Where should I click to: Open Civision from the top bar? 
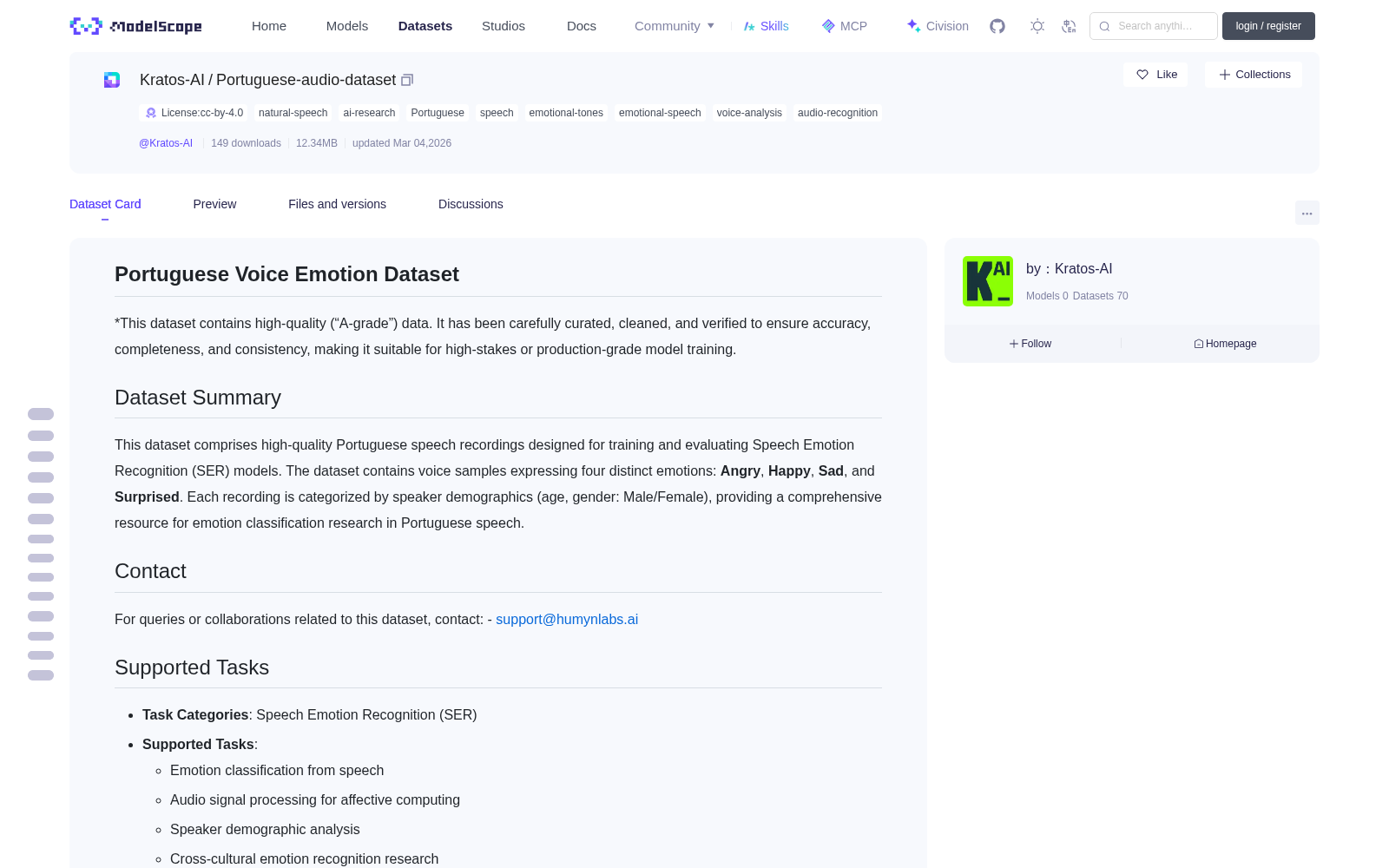(x=938, y=26)
